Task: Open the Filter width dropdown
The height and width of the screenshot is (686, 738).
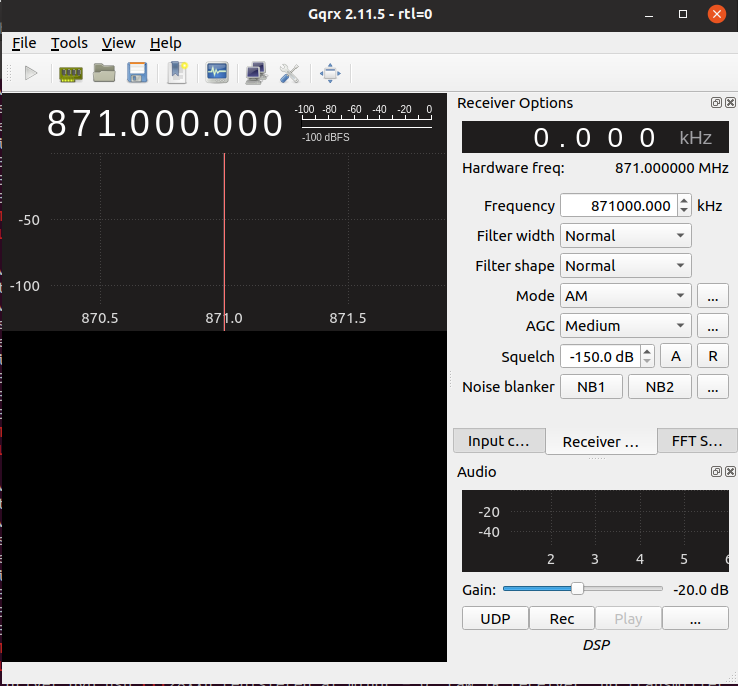Action: click(x=626, y=236)
